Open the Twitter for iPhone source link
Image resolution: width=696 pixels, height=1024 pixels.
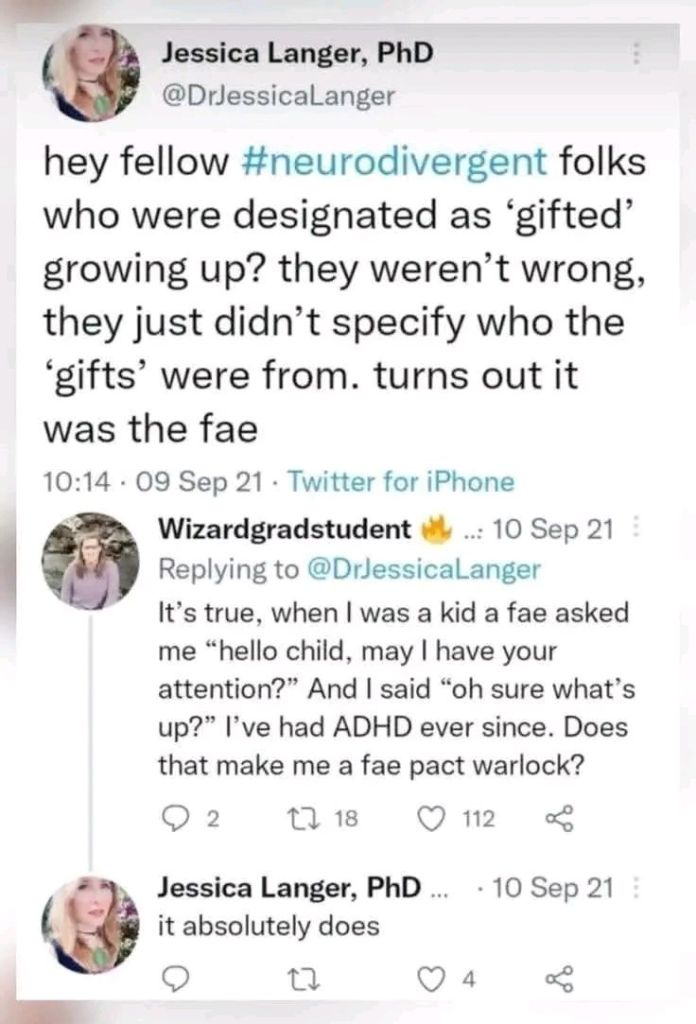400,482
